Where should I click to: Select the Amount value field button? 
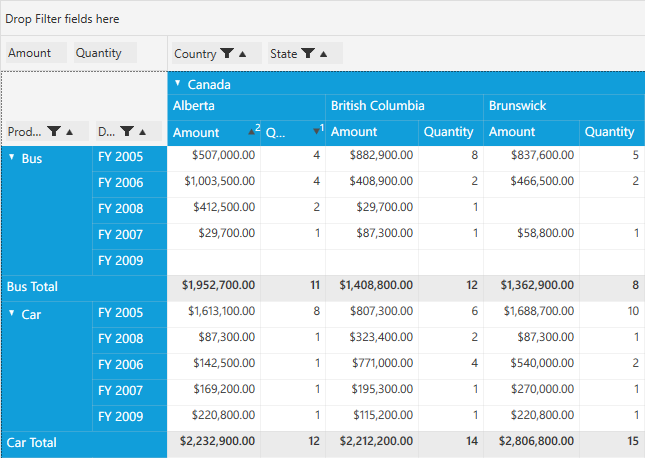(35, 54)
